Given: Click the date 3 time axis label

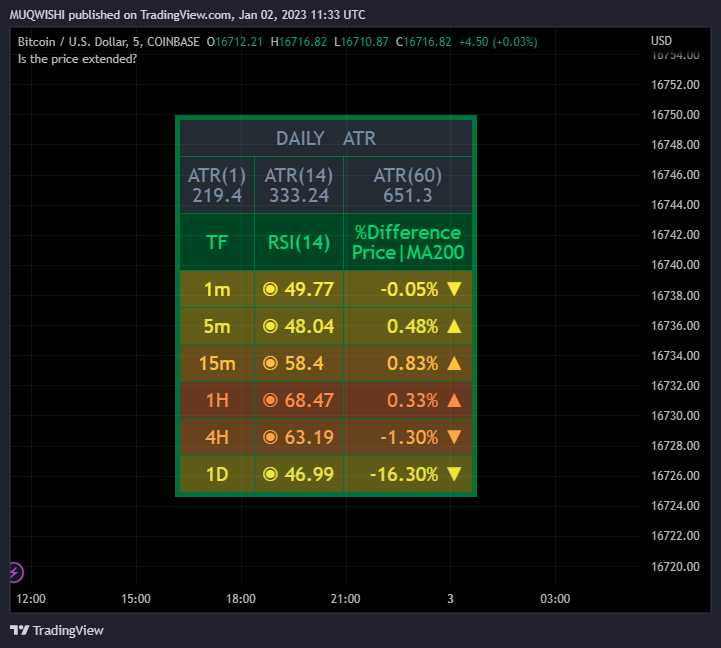Looking at the screenshot, I should tap(451, 599).
